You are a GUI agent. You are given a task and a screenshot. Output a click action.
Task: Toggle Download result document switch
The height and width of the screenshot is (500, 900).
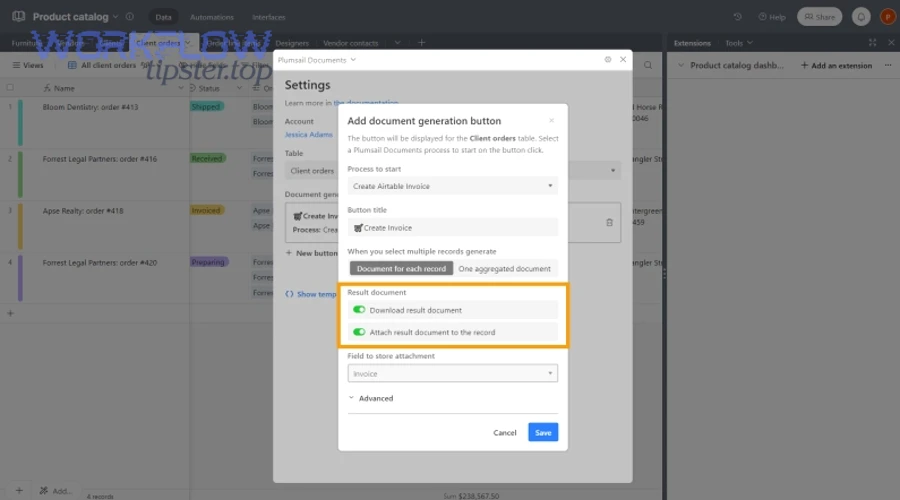[x=359, y=310]
